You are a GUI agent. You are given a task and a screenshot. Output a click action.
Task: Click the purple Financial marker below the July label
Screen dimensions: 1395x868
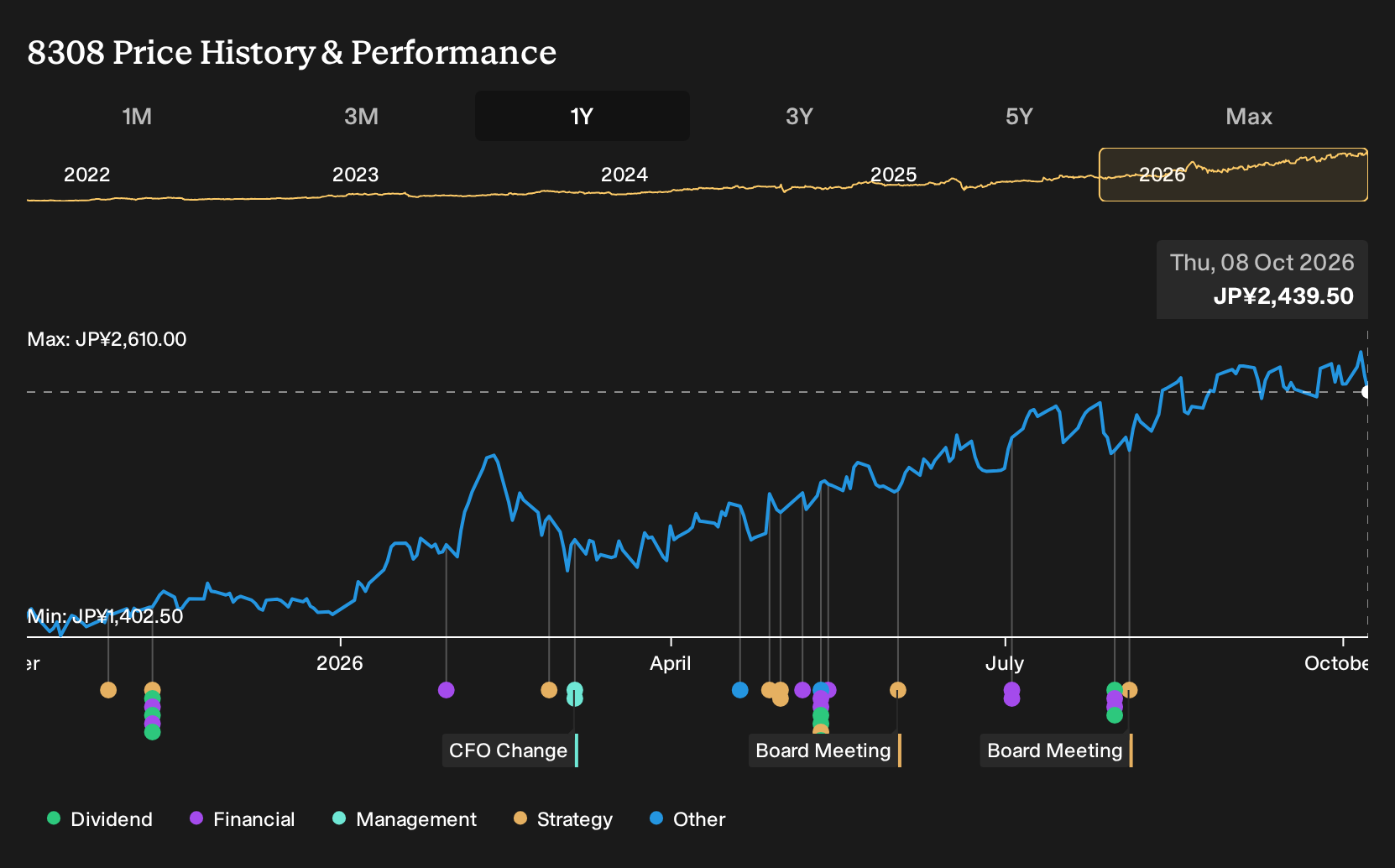(x=1012, y=691)
